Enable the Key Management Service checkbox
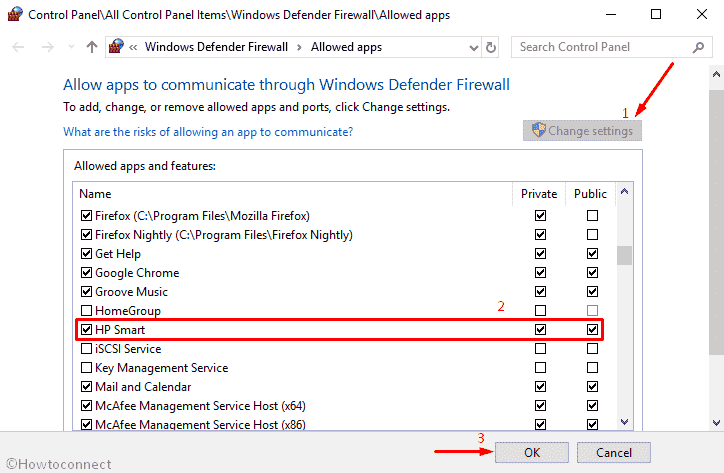This screenshot has height=473, width=724. tap(86, 368)
